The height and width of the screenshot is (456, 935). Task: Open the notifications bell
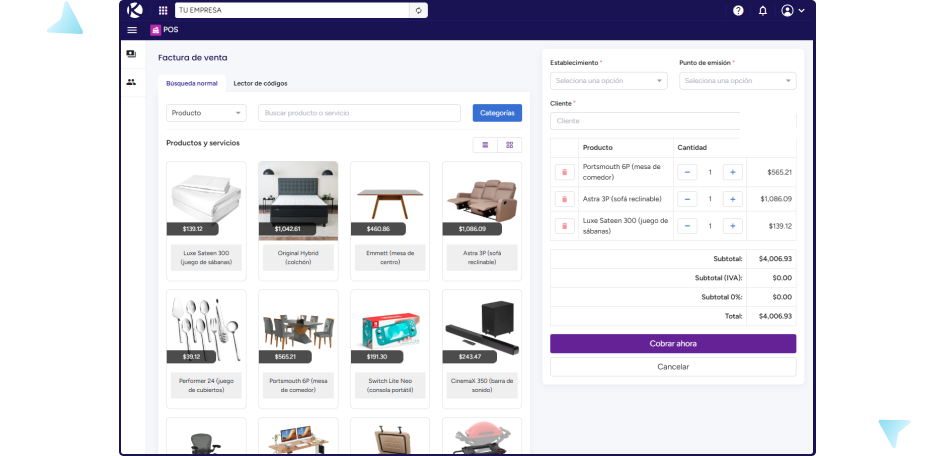coord(763,10)
